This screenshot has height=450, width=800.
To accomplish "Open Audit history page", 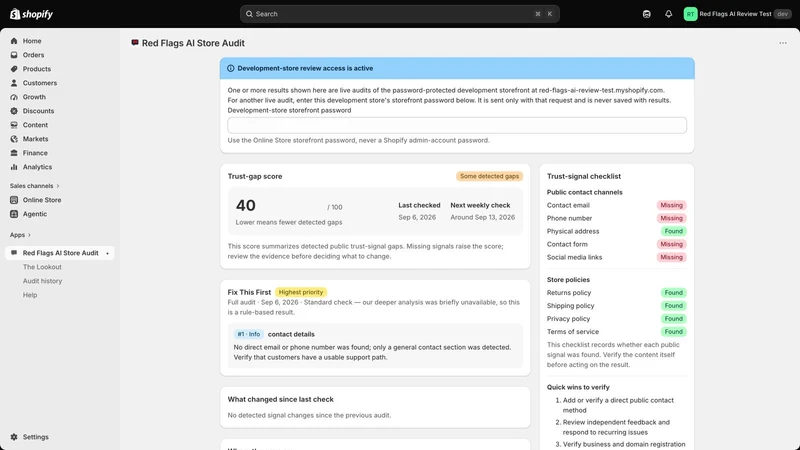I will (x=42, y=281).
